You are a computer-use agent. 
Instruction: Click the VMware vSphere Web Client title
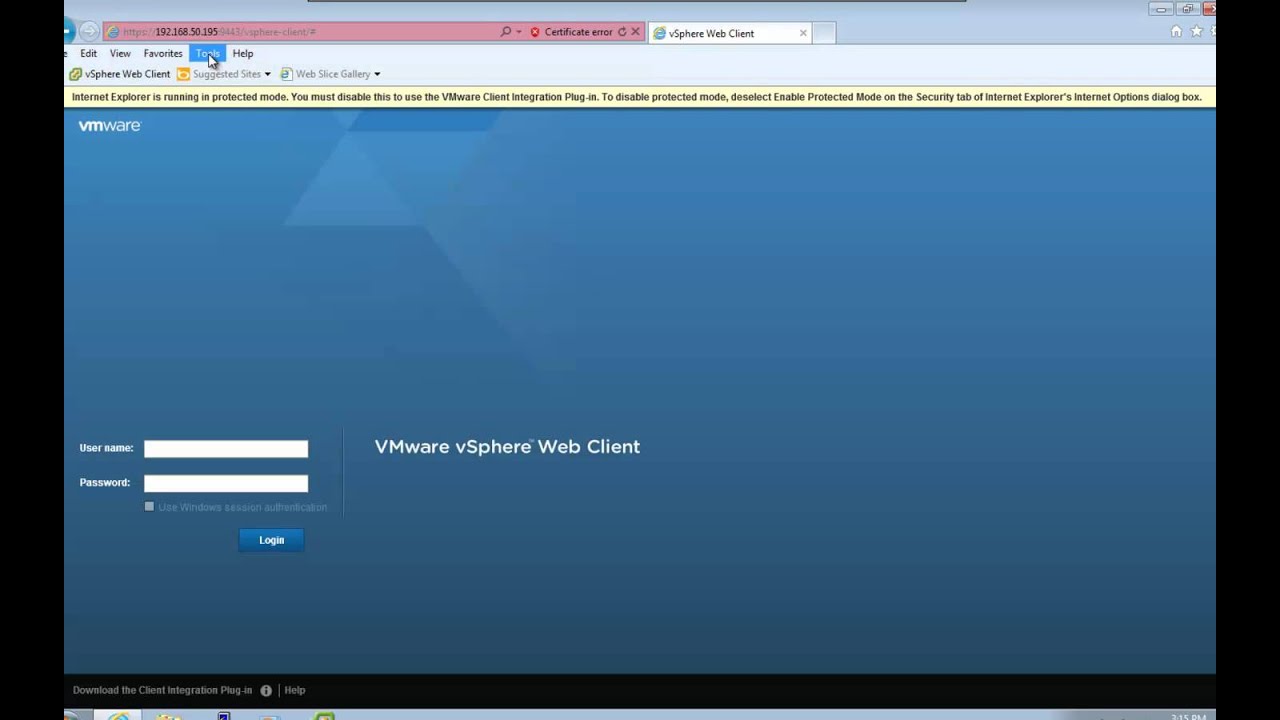coord(507,447)
